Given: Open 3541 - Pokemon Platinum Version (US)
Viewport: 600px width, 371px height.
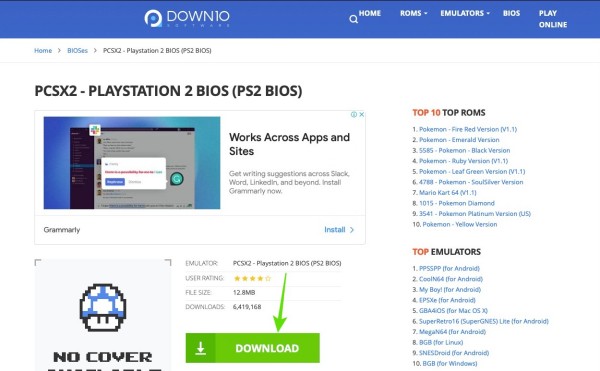Looking at the screenshot, I should click(x=475, y=214).
